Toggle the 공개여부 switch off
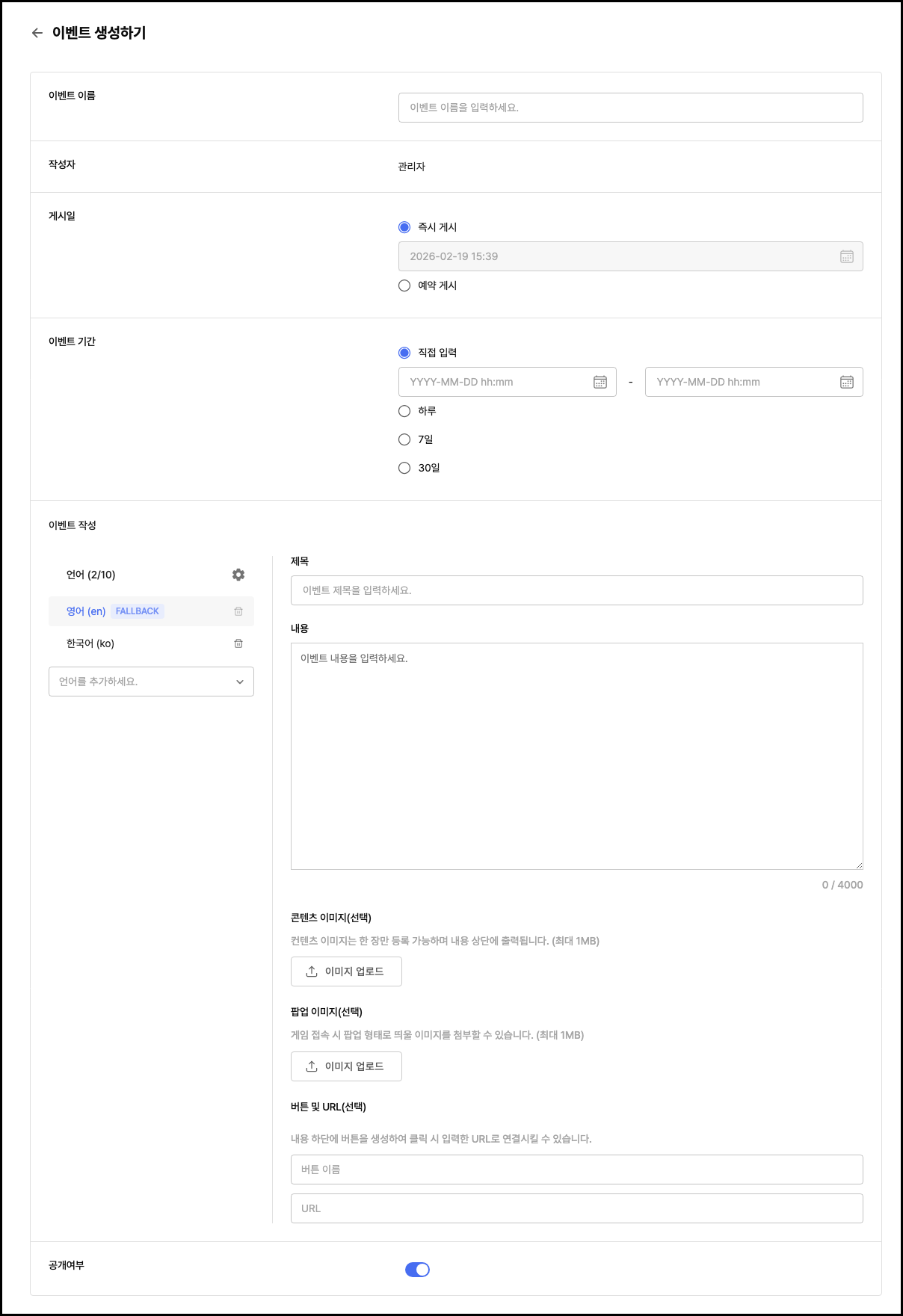This screenshot has width=903, height=1316. 417,1270
